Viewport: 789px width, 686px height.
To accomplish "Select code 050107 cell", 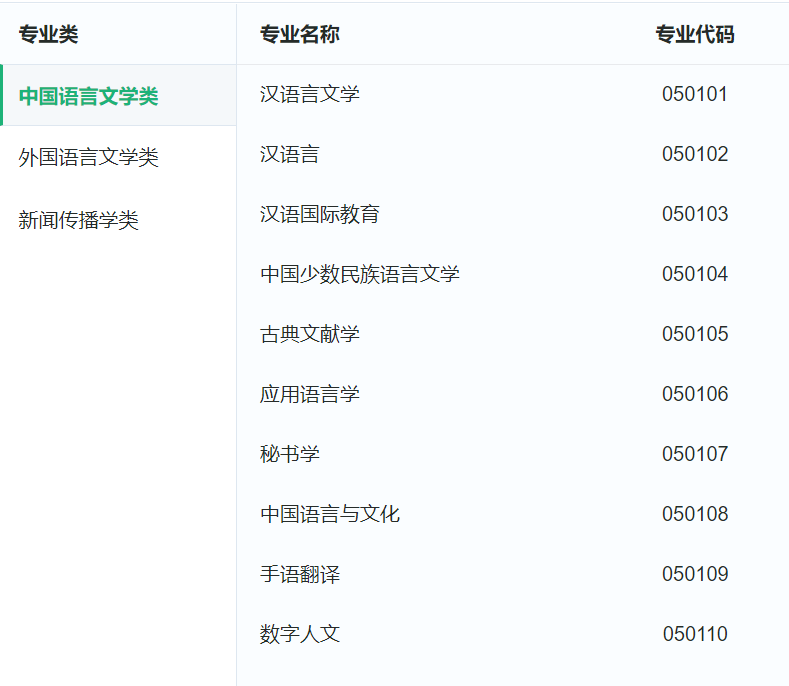I will point(694,453).
